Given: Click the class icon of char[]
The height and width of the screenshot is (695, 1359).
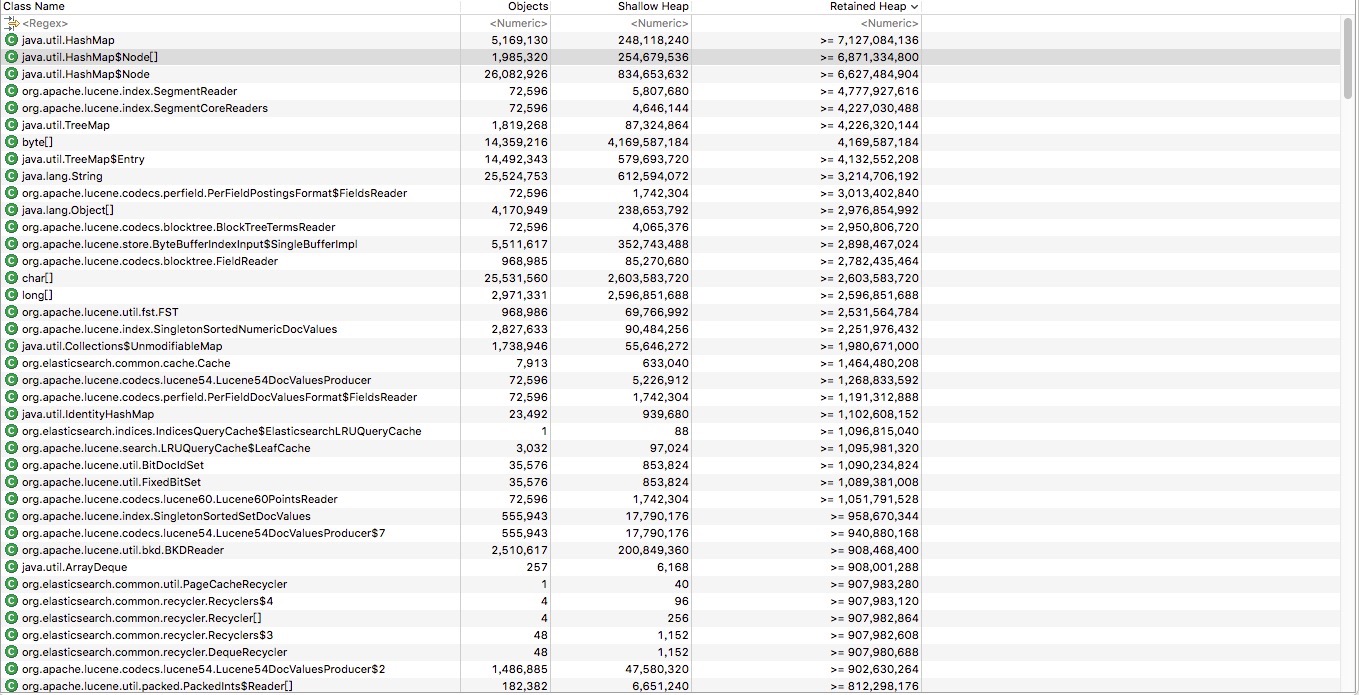Looking at the screenshot, I should [x=12, y=278].
